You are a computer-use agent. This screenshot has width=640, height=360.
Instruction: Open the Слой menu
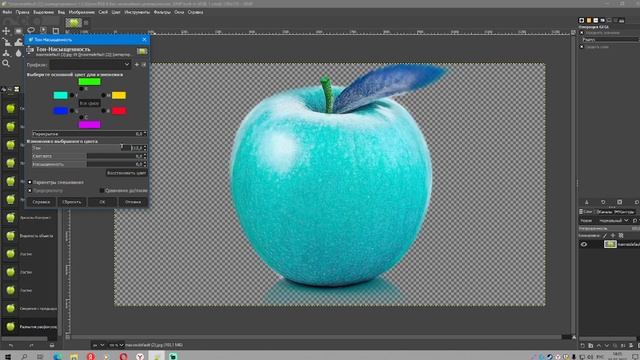click(103, 12)
